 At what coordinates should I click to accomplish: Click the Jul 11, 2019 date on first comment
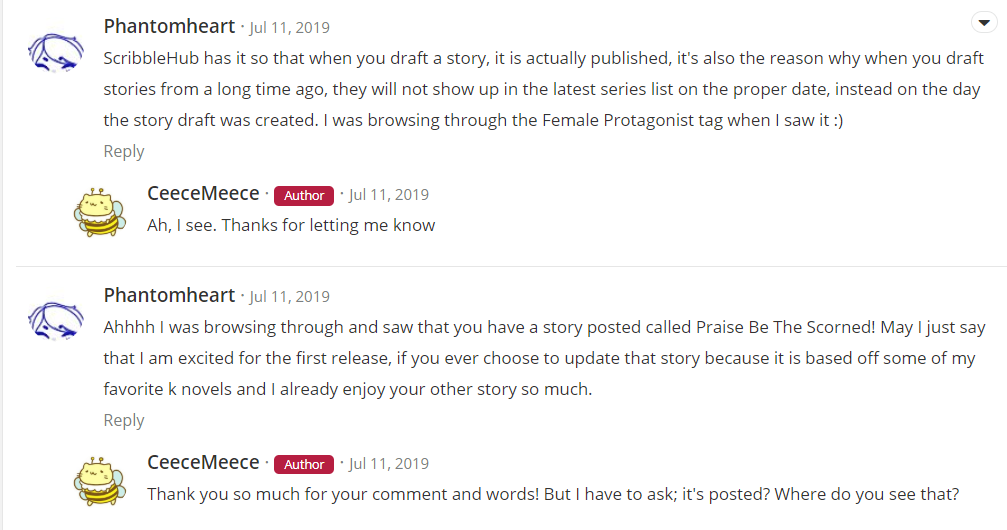[x=289, y=27]
